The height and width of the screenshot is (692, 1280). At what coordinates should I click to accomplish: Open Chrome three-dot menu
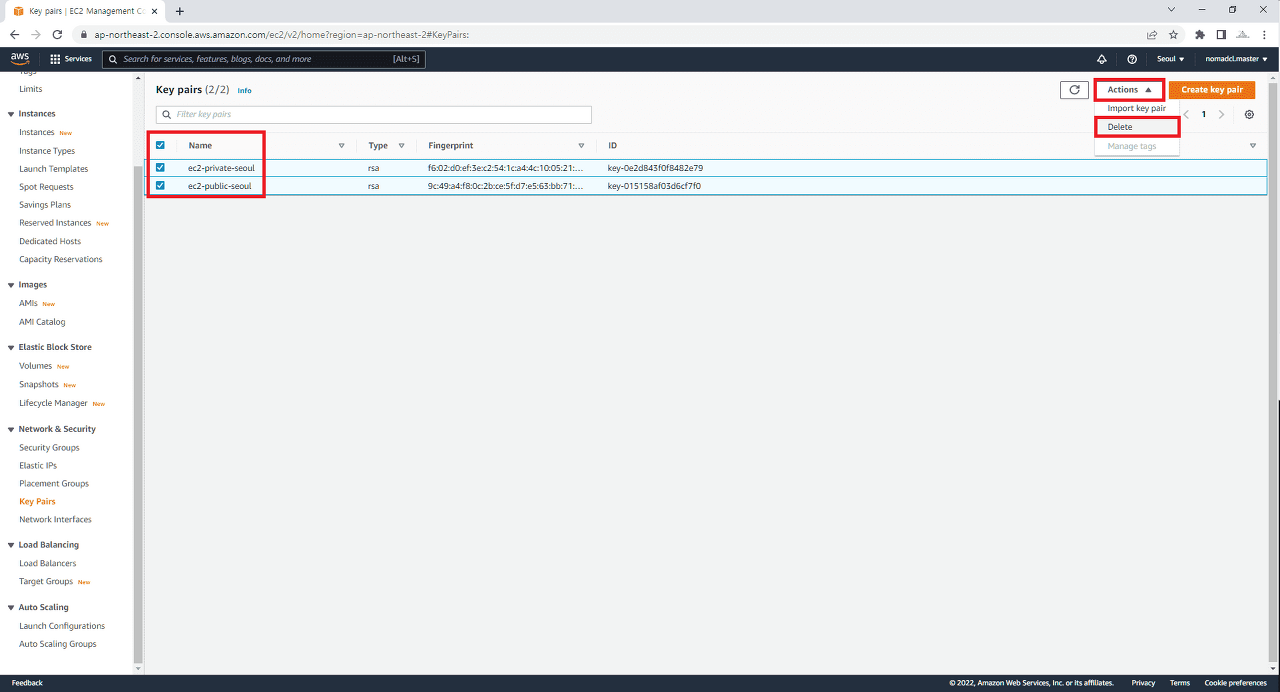(x=1265, y=34)
